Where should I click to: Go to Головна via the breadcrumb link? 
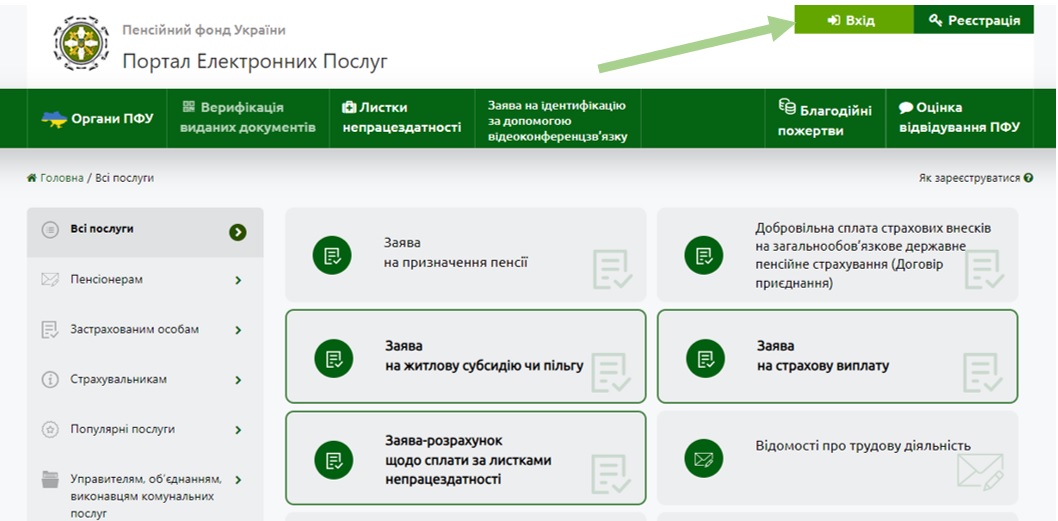[x=60, y=178]
